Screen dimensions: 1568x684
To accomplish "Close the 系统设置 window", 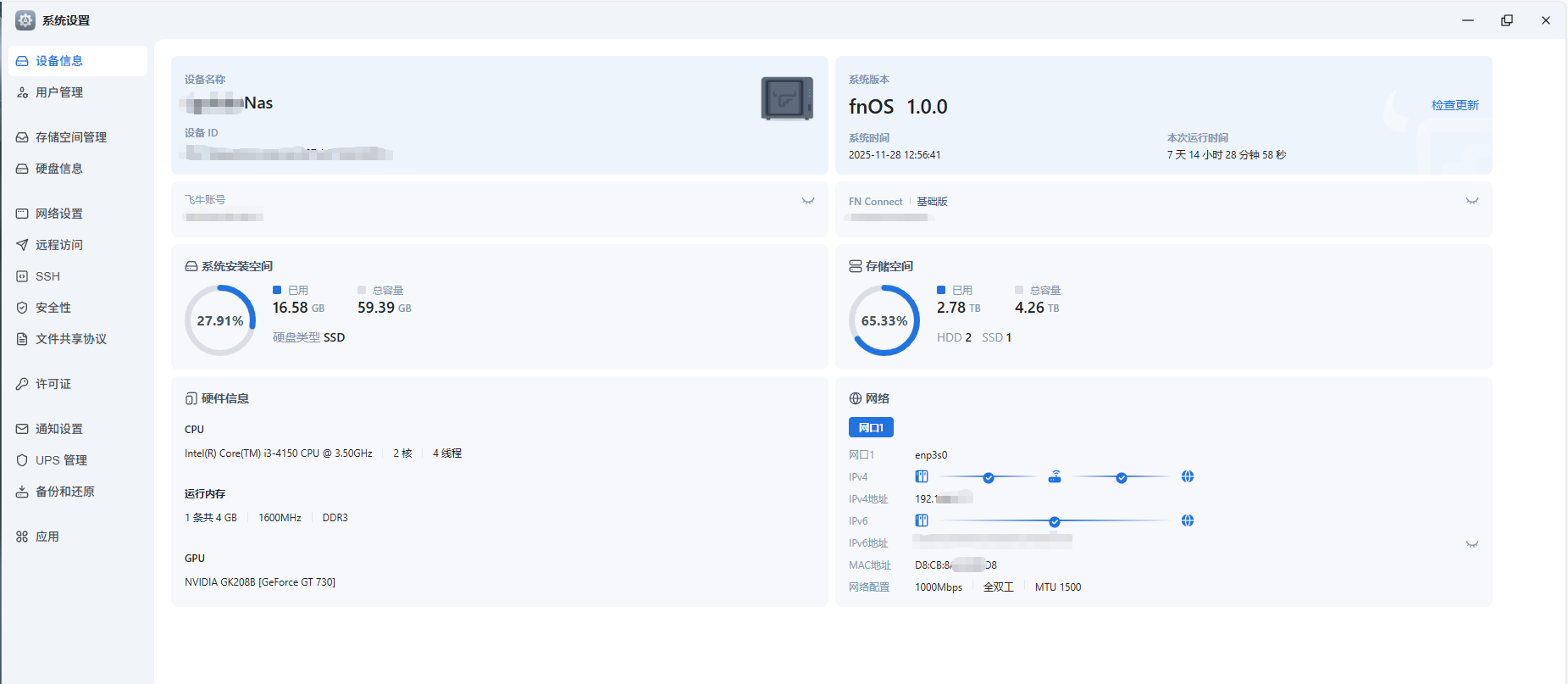I will coord(1546,20).
